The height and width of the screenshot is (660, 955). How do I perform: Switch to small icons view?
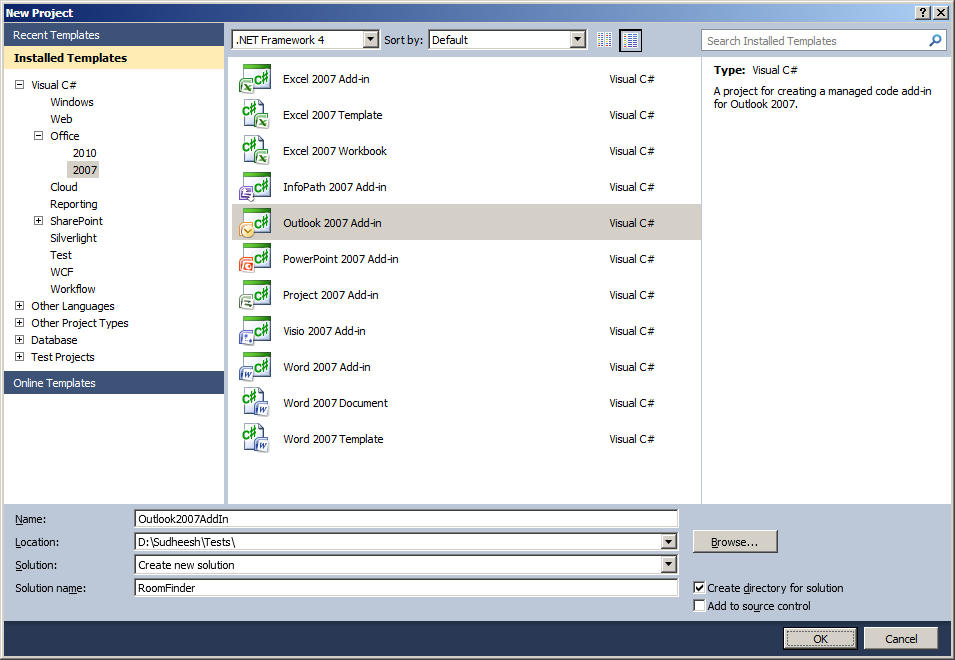point(604,40)
